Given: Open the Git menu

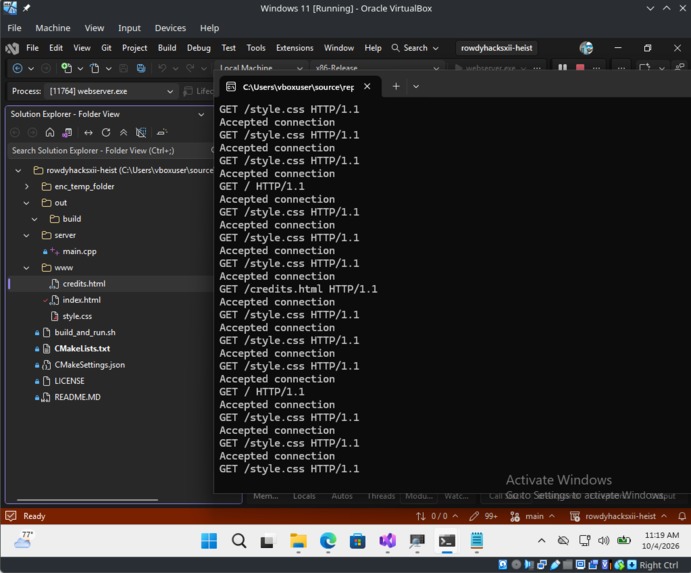Looking at the screenshot, I should click(x=106, y=48).
